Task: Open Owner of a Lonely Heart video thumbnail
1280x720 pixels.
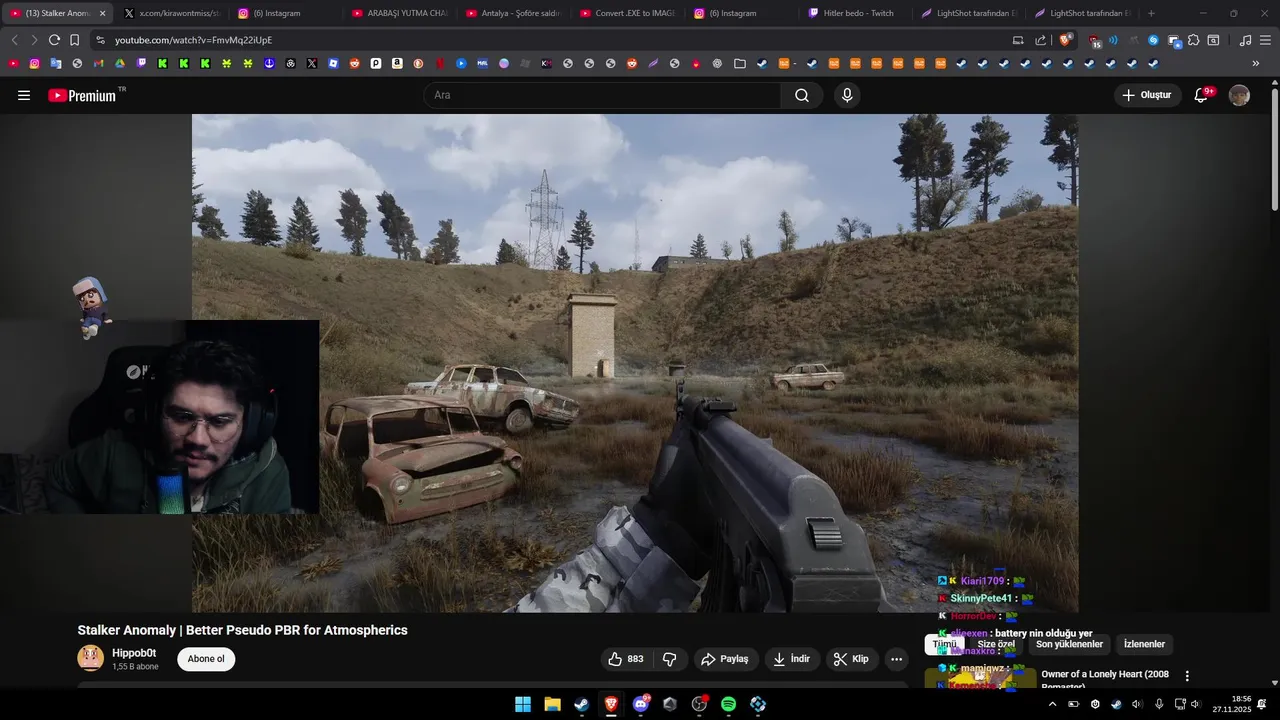Action: click(x=980, y=678)
